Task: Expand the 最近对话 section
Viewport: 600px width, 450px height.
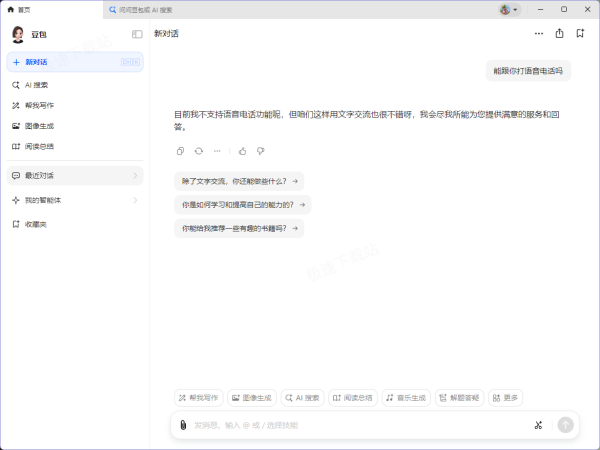Action: click(75, 176)
